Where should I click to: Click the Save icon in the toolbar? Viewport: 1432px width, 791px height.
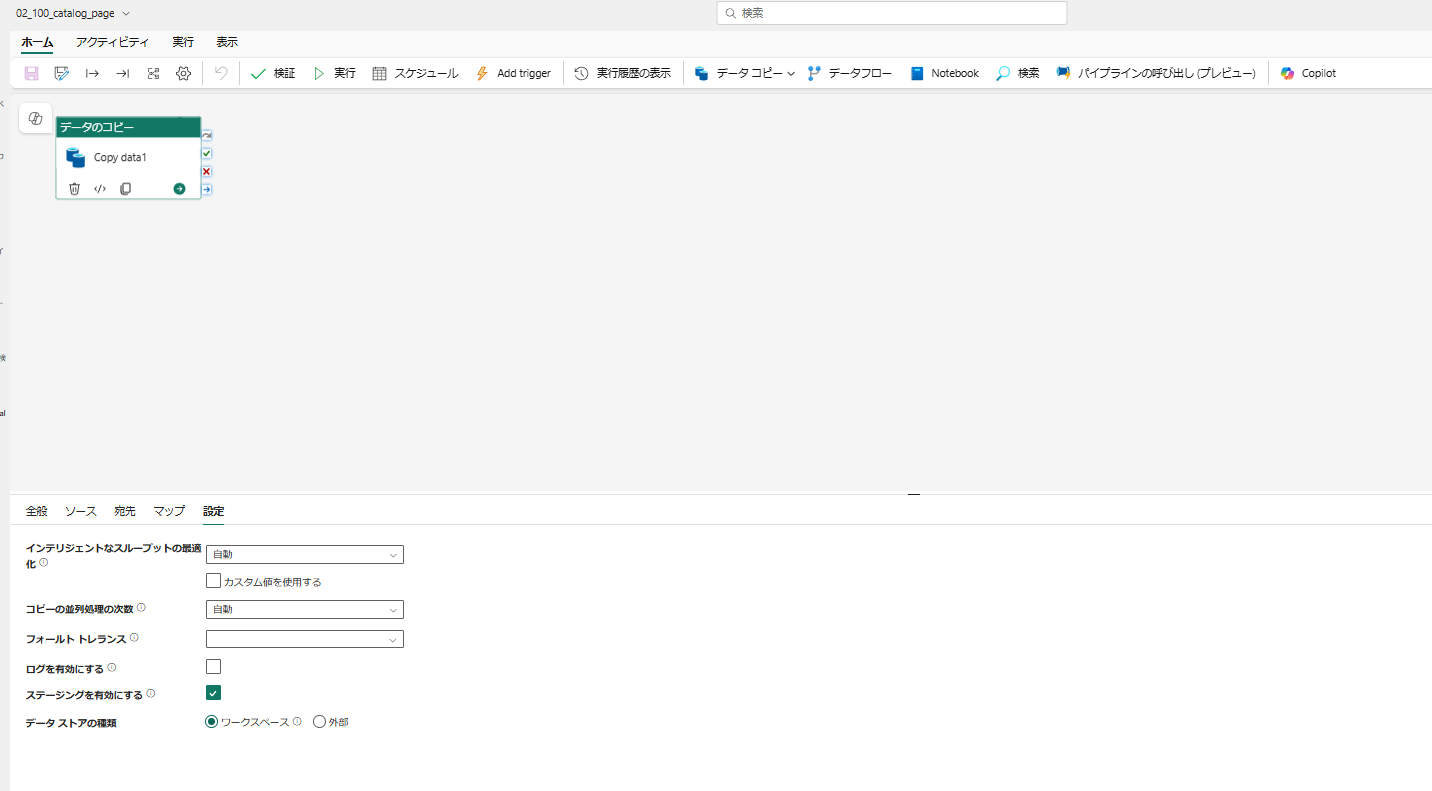[32, 73]
